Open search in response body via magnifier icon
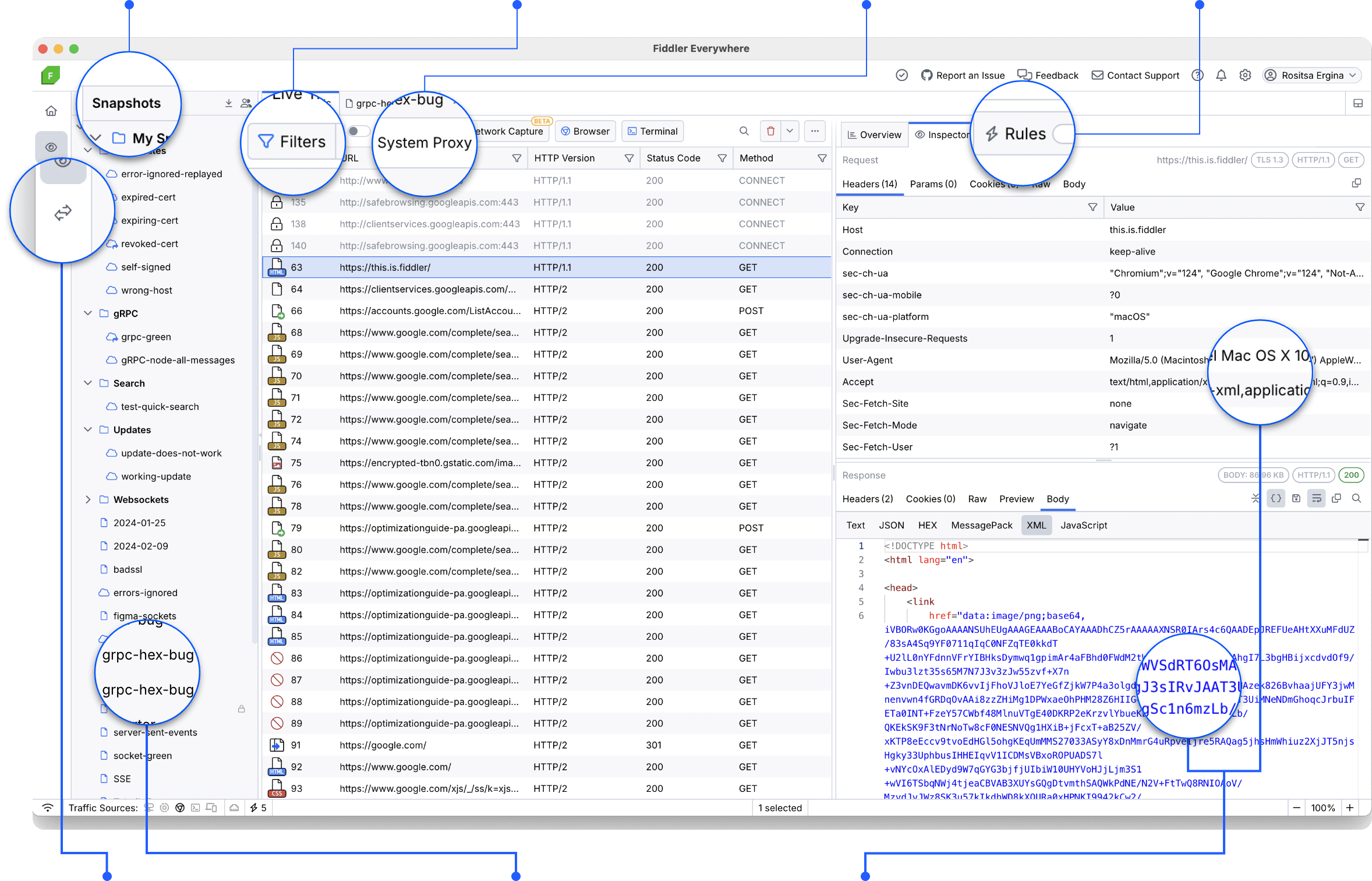1372x881 pixels. click(1357, 499)
